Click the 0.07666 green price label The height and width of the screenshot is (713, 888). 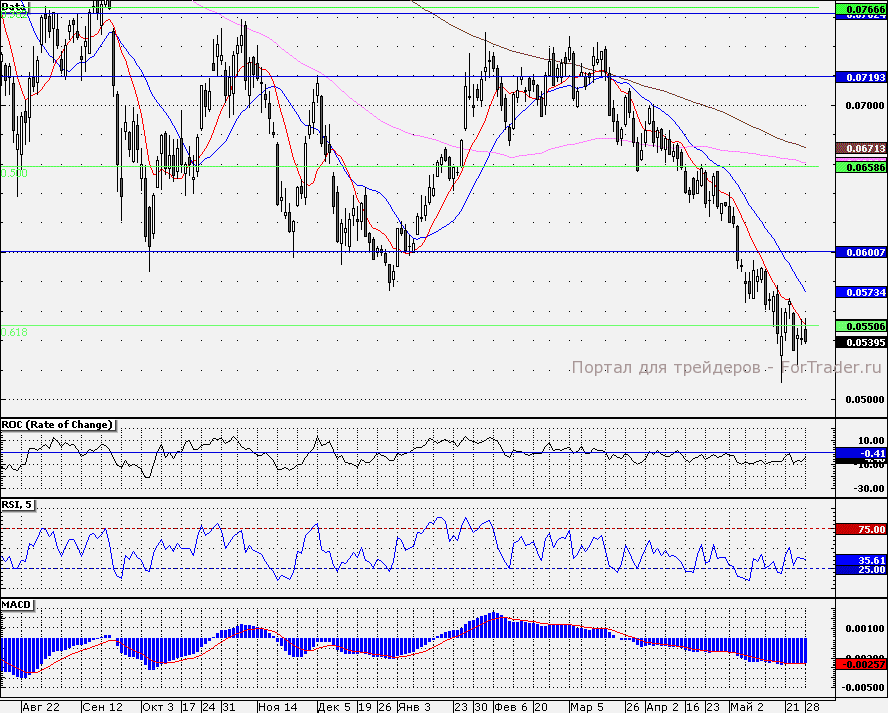coord(860,9)
